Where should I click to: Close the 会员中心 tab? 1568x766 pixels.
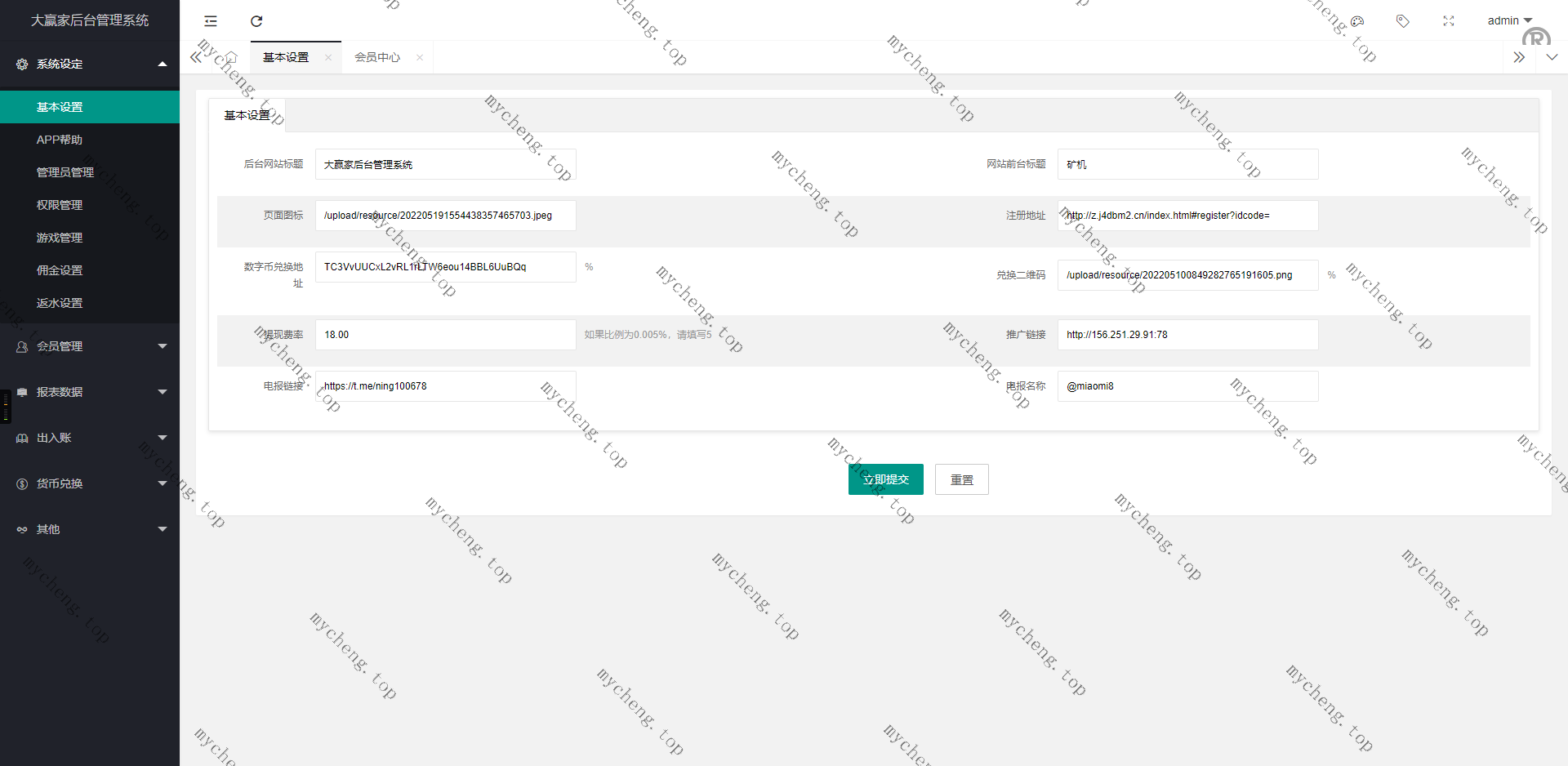tap(420, 57)
